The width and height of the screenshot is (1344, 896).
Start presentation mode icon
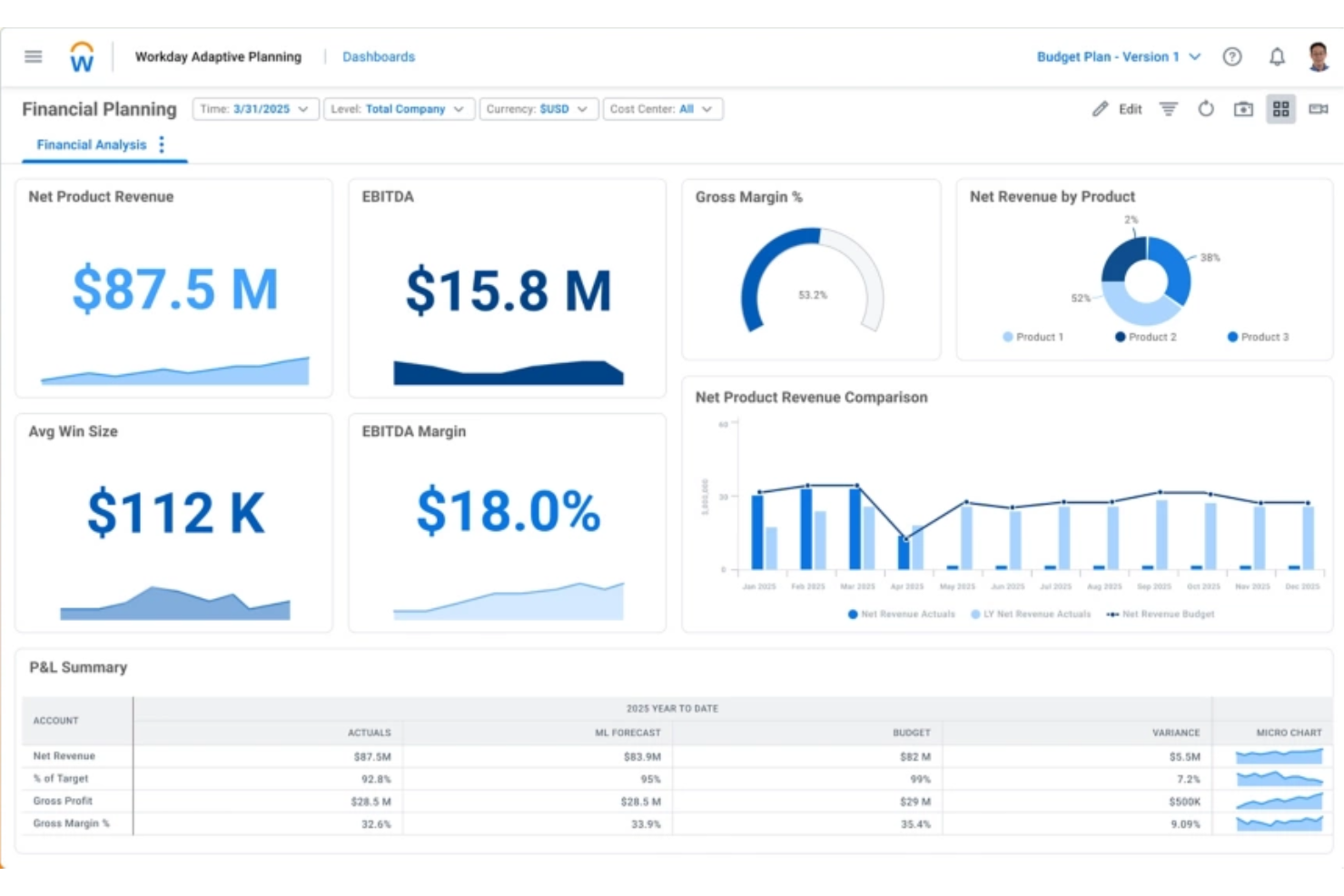coord(1319,109)
